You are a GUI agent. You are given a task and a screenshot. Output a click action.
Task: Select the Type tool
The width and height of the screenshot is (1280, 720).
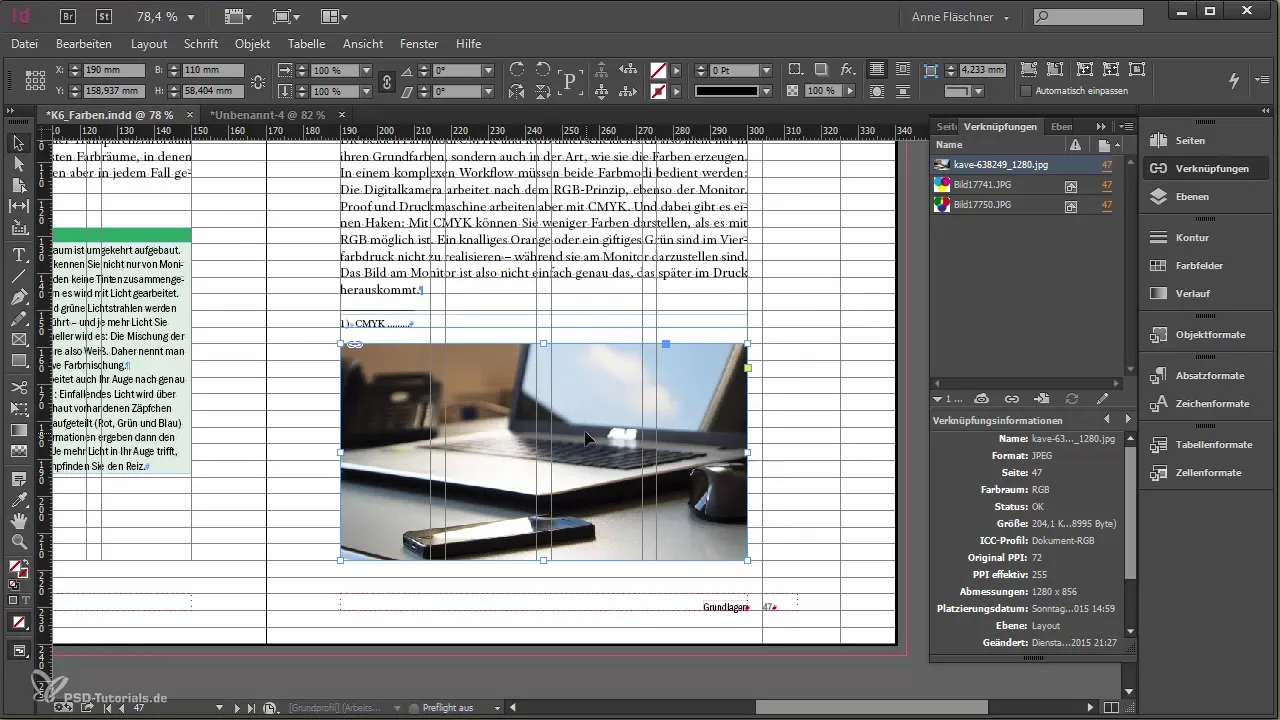coord(19,255)
